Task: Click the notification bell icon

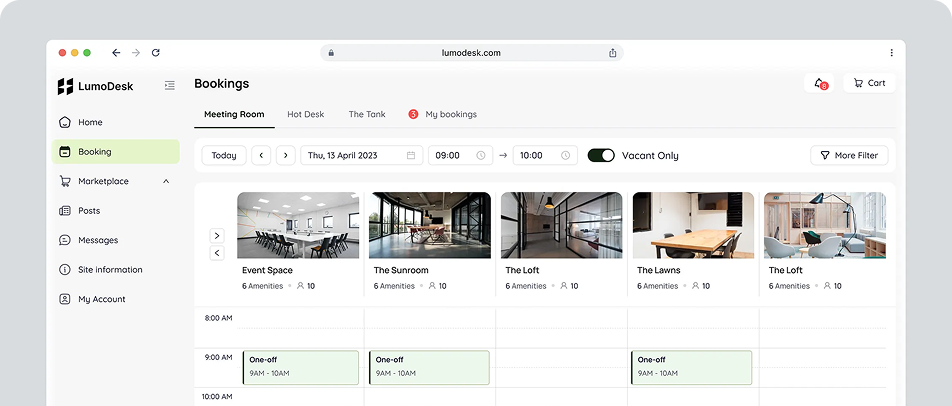Action: (x=820, y=83)
